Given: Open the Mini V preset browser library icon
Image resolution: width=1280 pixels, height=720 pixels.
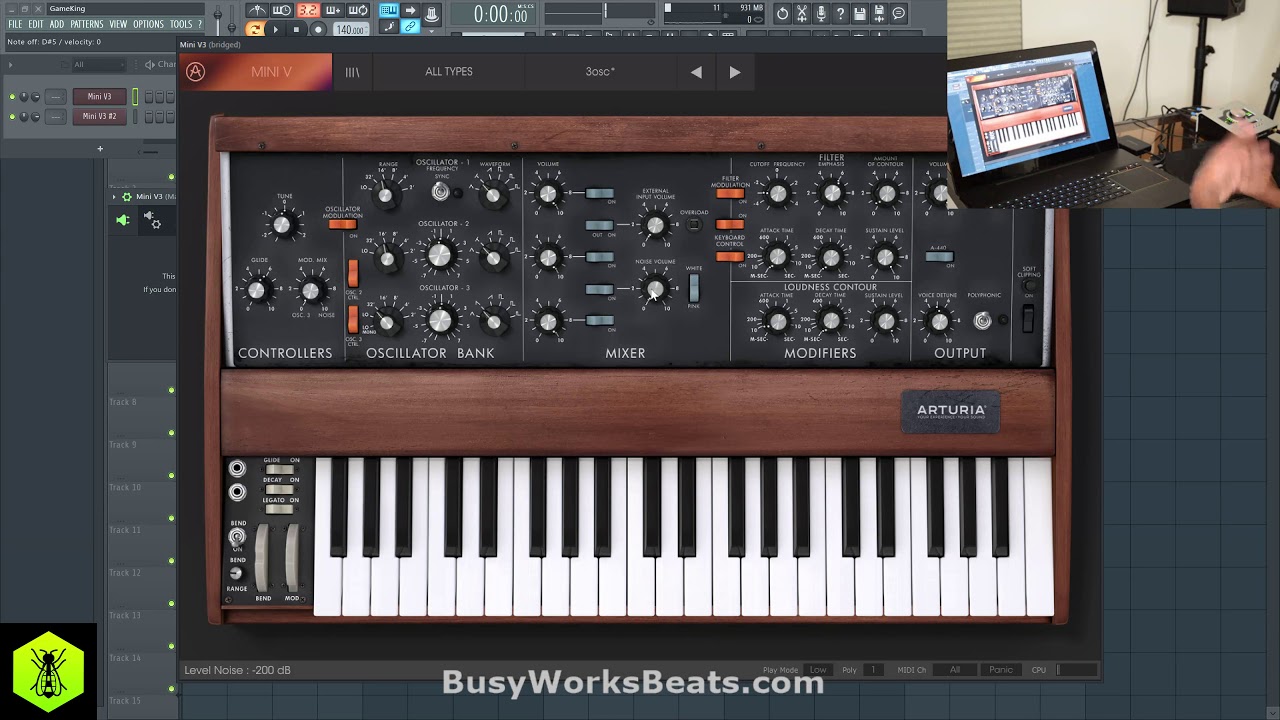Looking at the screenshot, I should coord(352,72).
